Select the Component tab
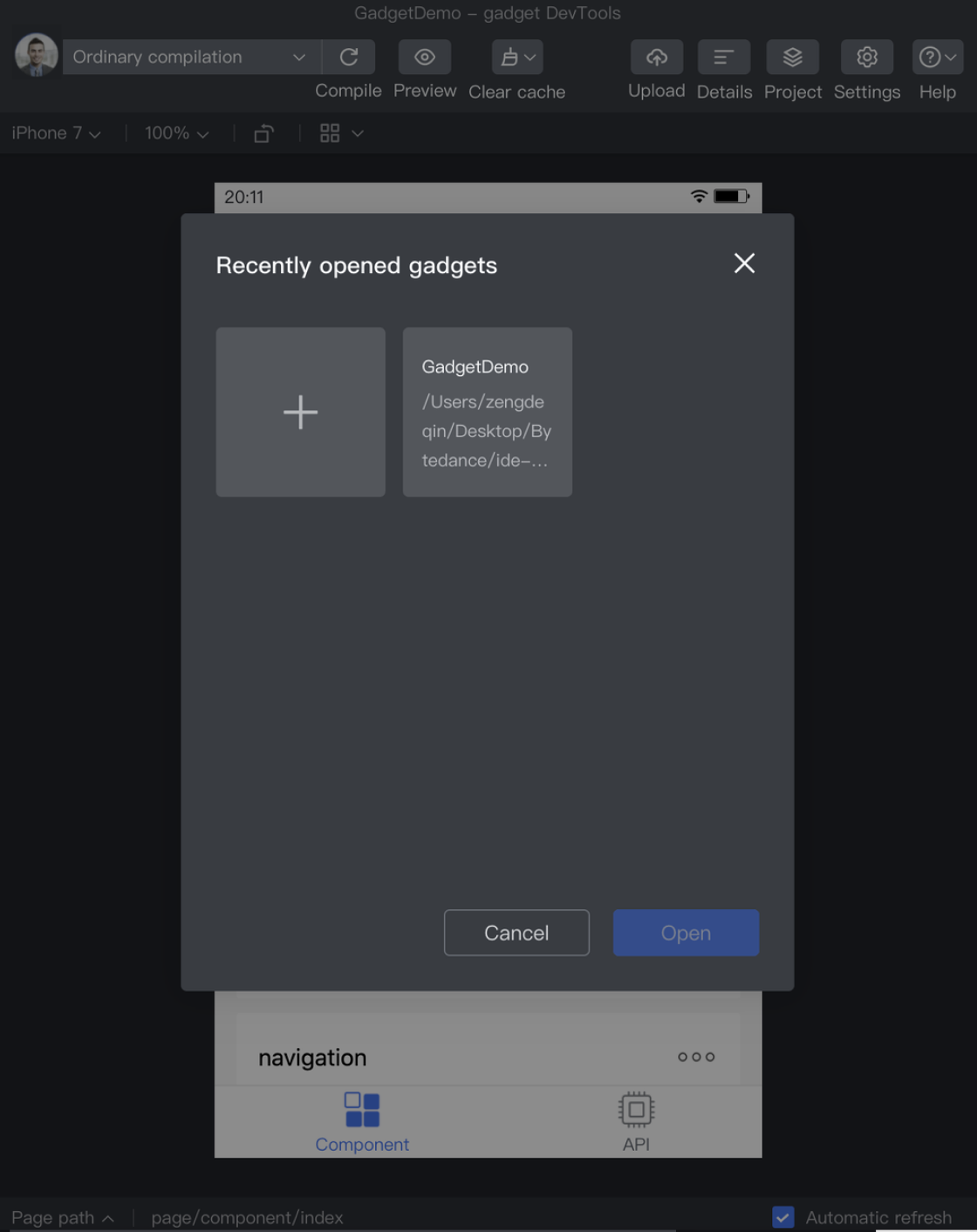Screen dimensions: 977x1232 point(362,1121)
